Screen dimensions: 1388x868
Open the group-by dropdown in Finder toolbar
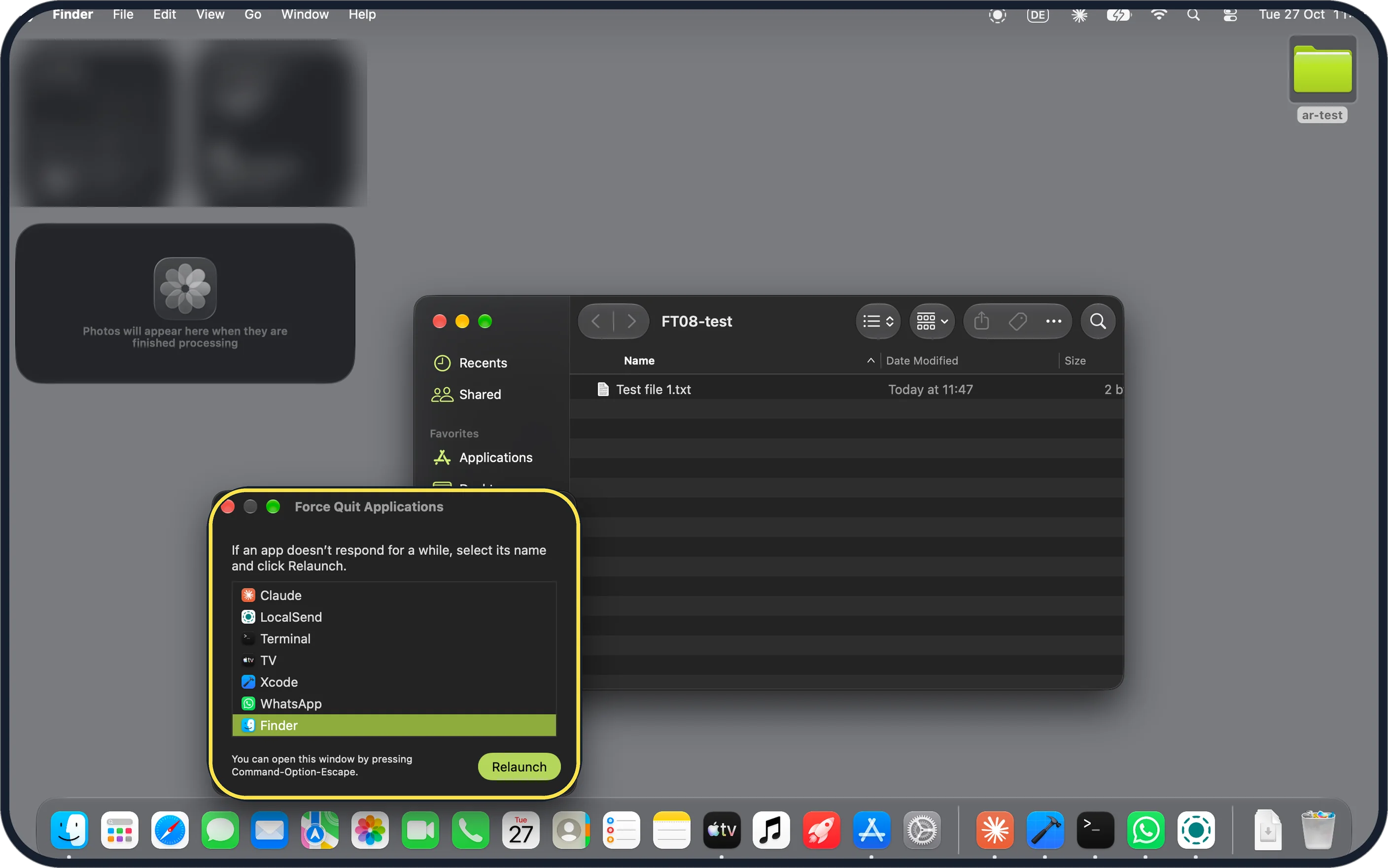(932, 321)
